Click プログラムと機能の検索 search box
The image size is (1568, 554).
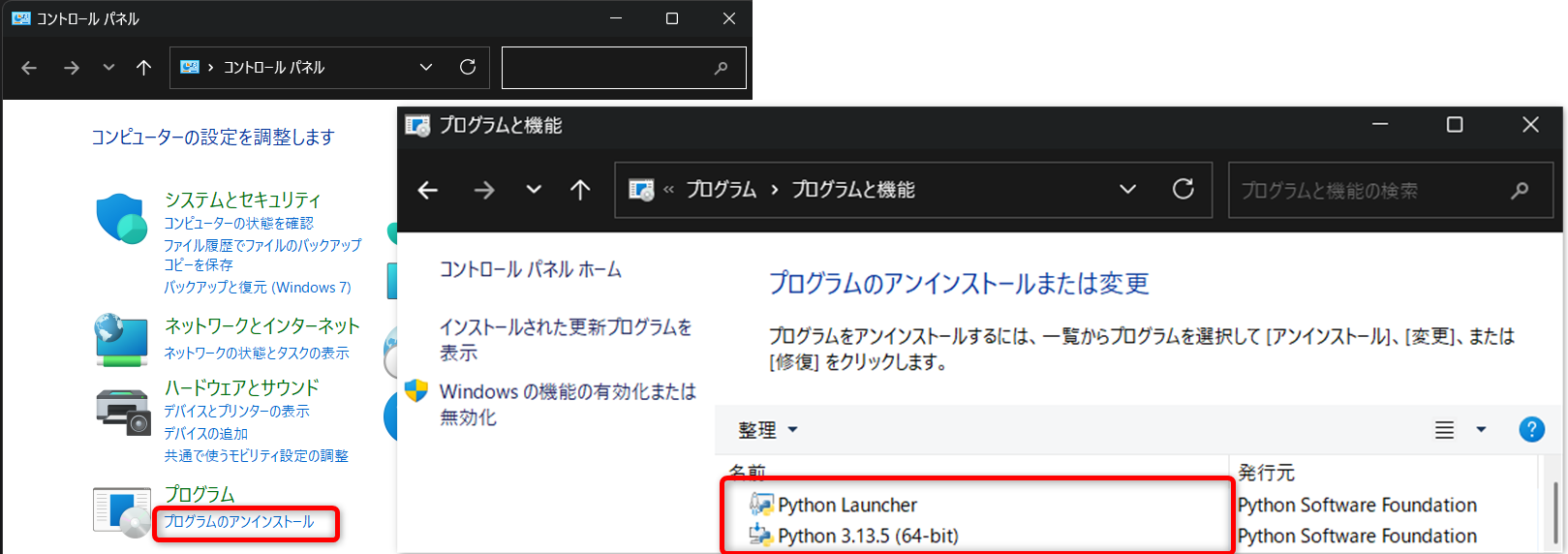click(x=1391, y=190)
